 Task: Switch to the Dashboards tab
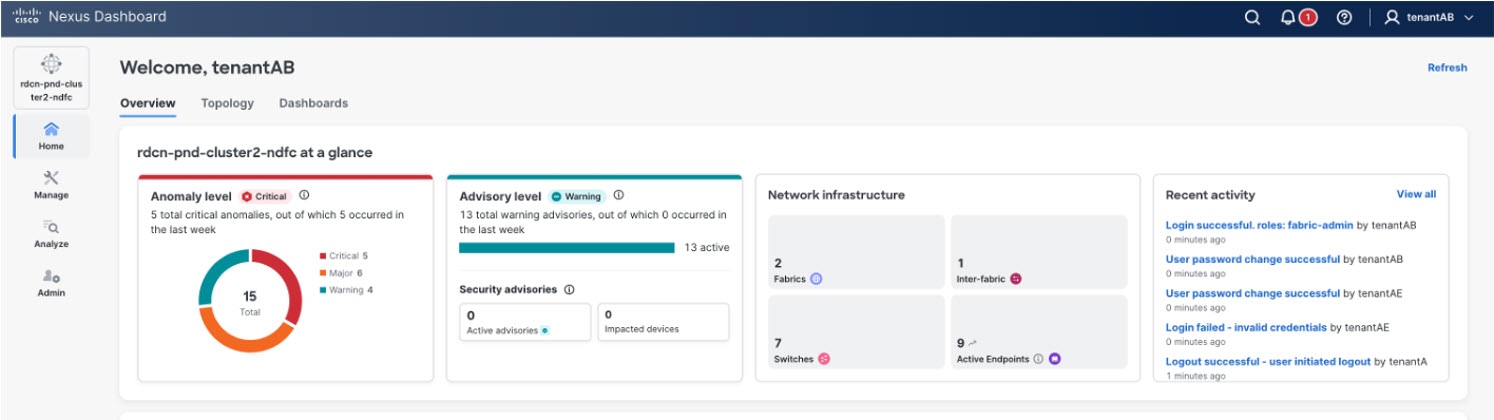pos(313,103)
